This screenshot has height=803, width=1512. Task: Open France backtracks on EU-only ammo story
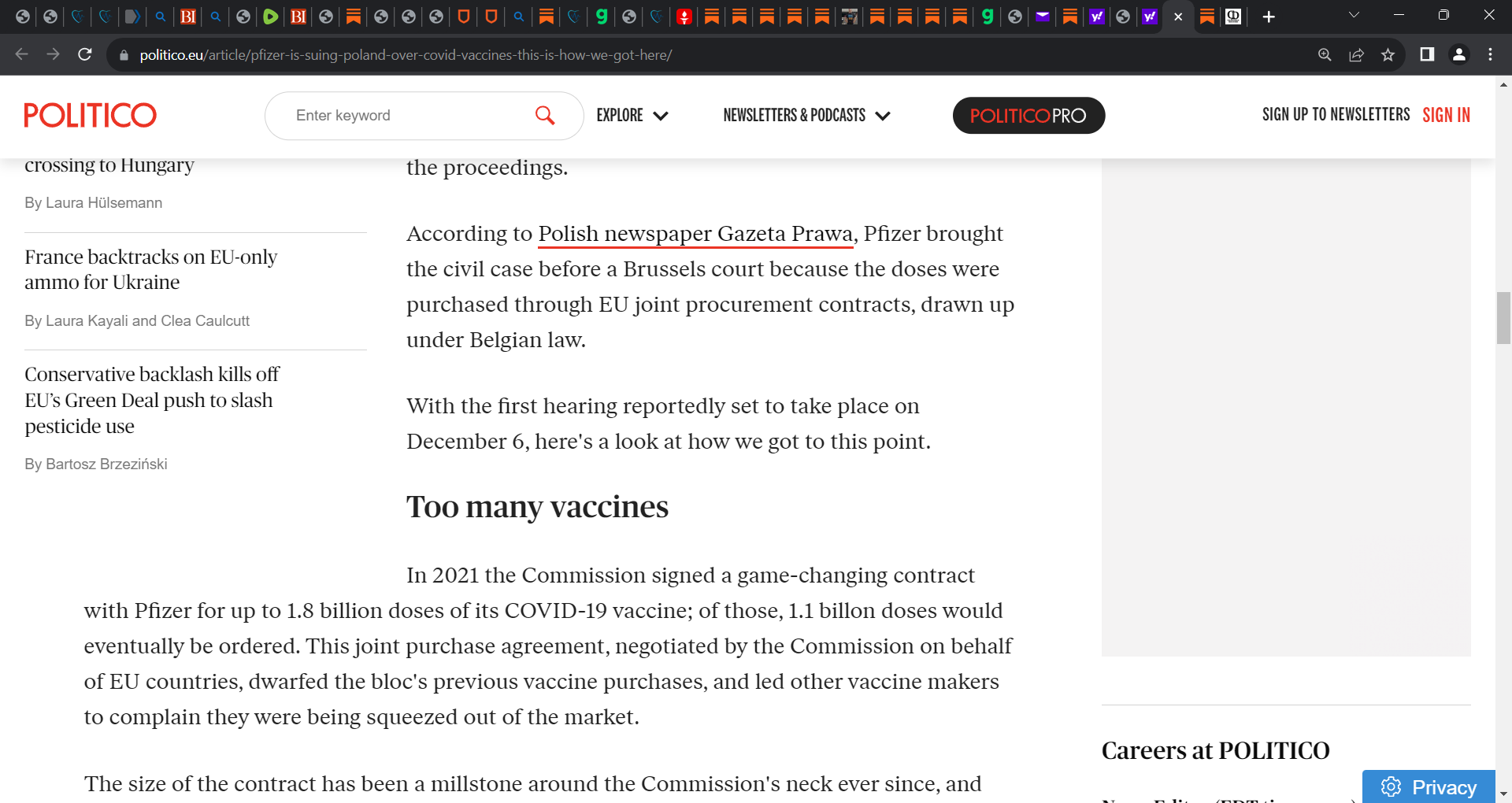[x=151, y=269]
